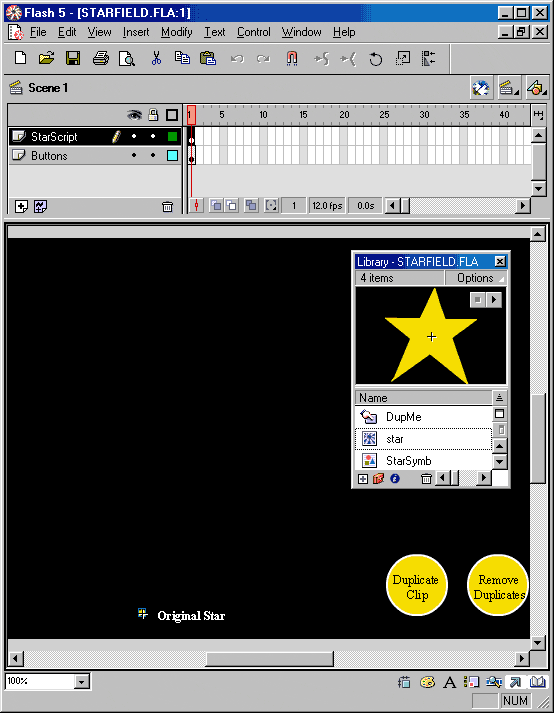Open the zoom percentage dropdown
554x713 pixels.
pos(82,681)
